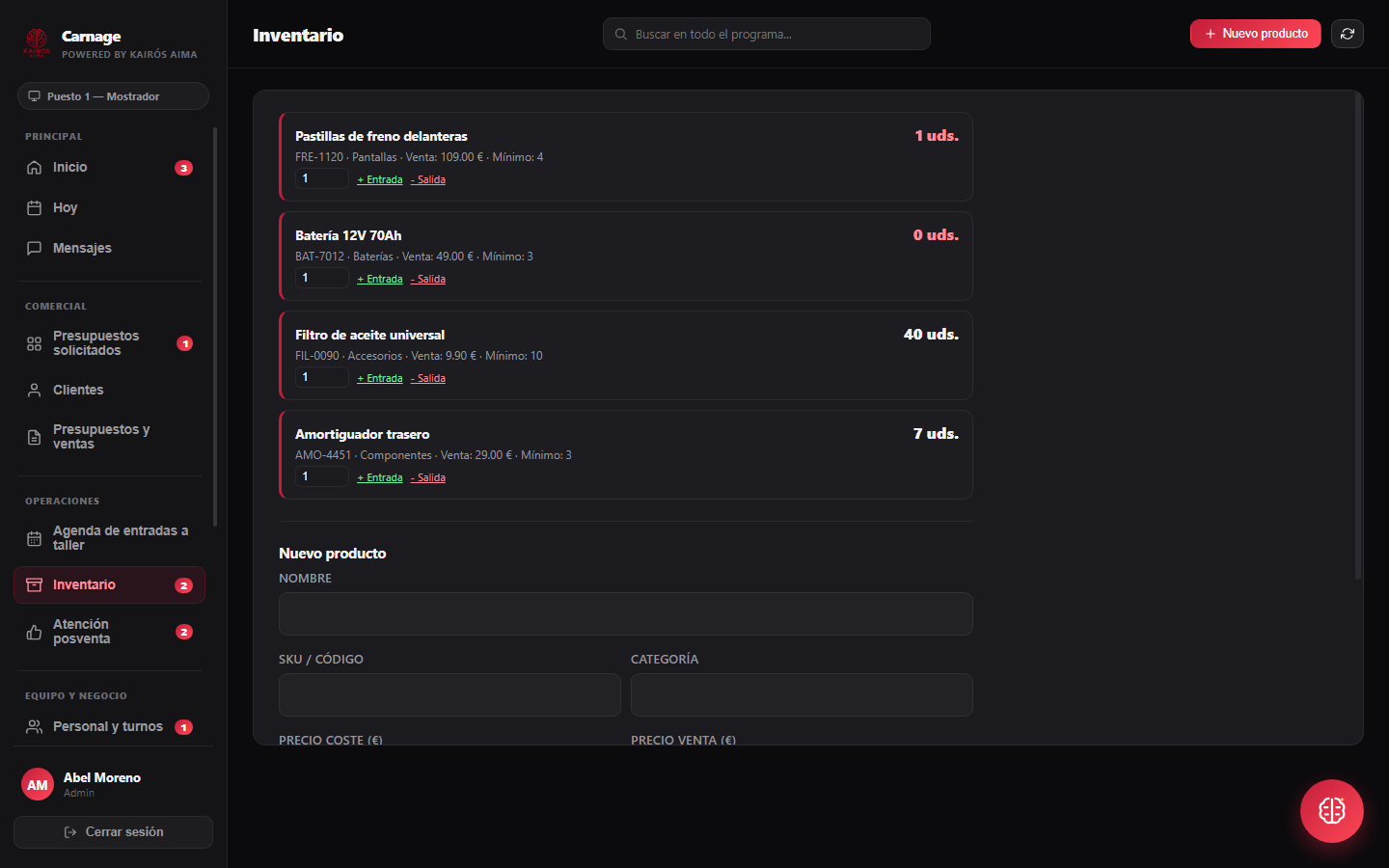Open the Puesto 1 — Mostrador selector
1389x868 pixels.
pyautogui.click(x=113, y=96)
